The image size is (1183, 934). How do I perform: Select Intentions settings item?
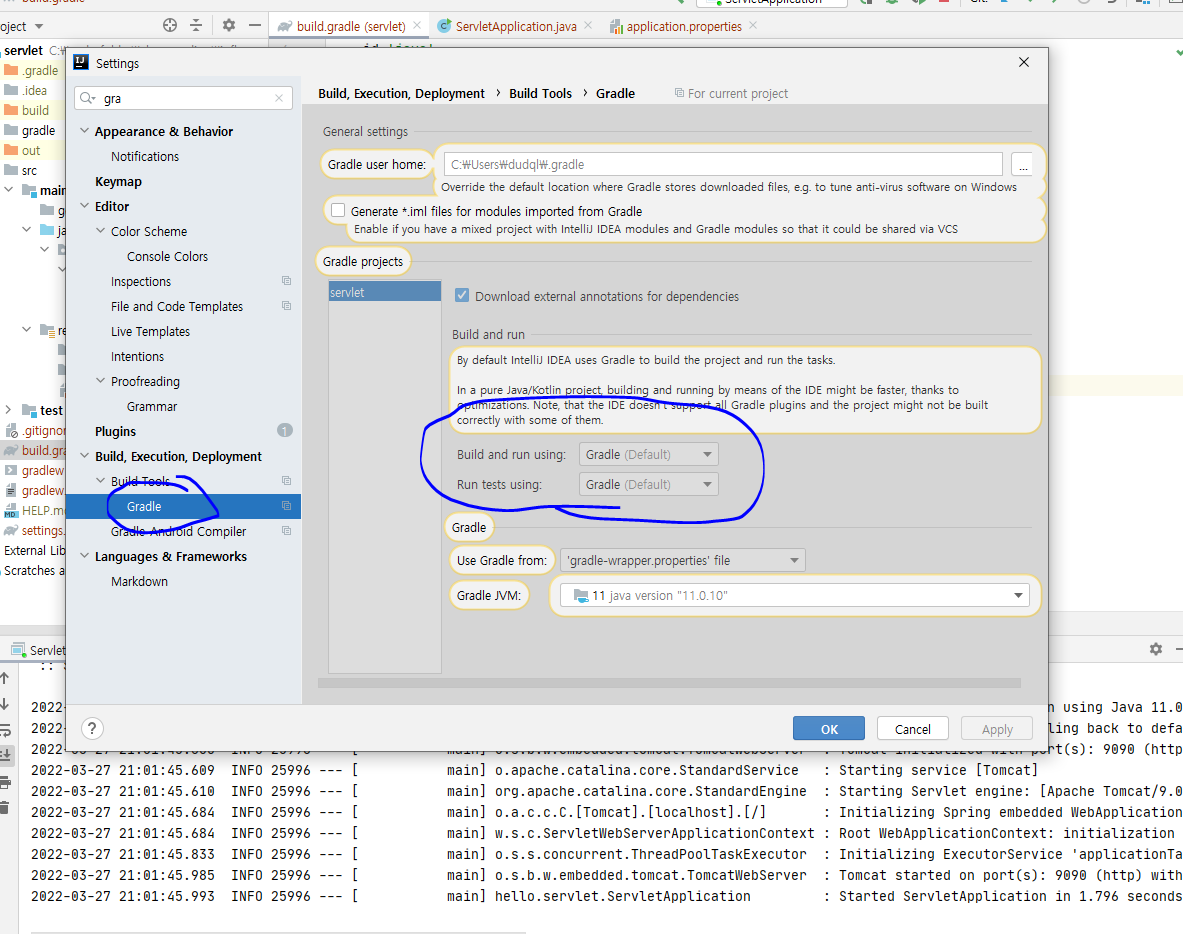coord(137,356)
